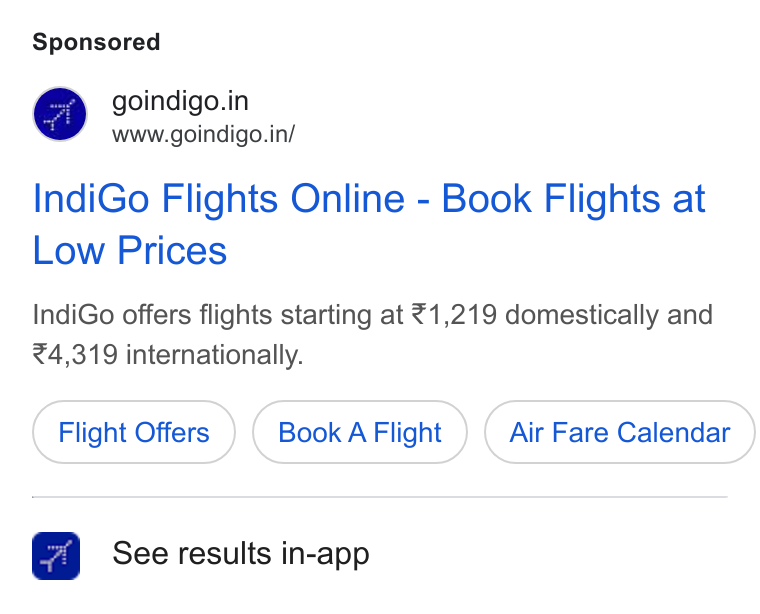This screenshot has width=760, height=614.
Task: Click the round IndiGo favicon beside goindigo.in
Action: point(60,114)
